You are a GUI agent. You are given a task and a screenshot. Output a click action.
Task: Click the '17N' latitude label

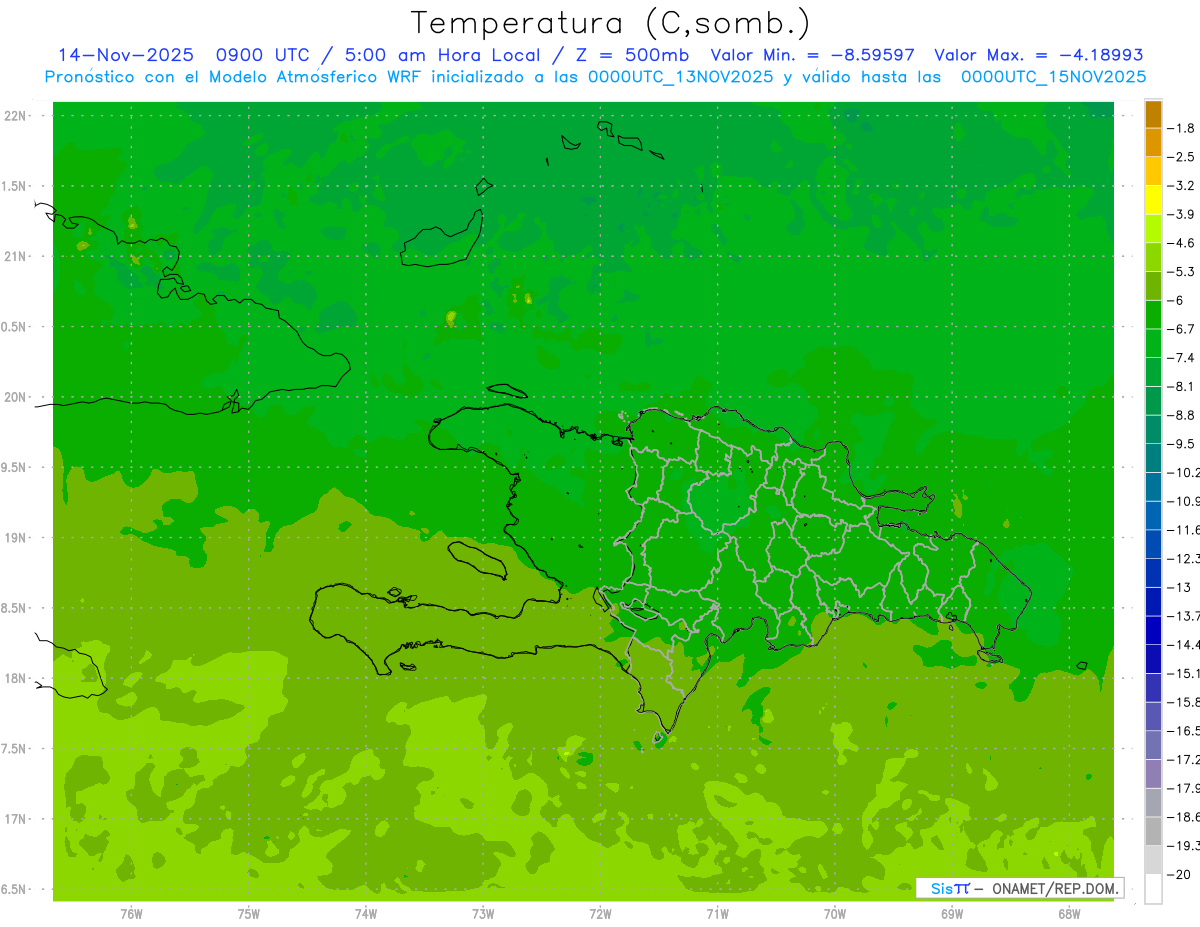coord(14,819)
